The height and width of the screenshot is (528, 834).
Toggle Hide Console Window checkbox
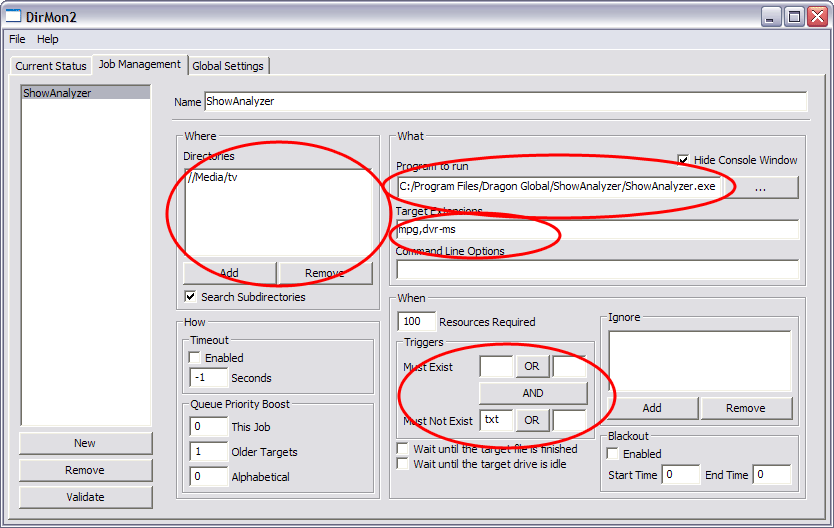pyautogui.click(x=683, y=160)
